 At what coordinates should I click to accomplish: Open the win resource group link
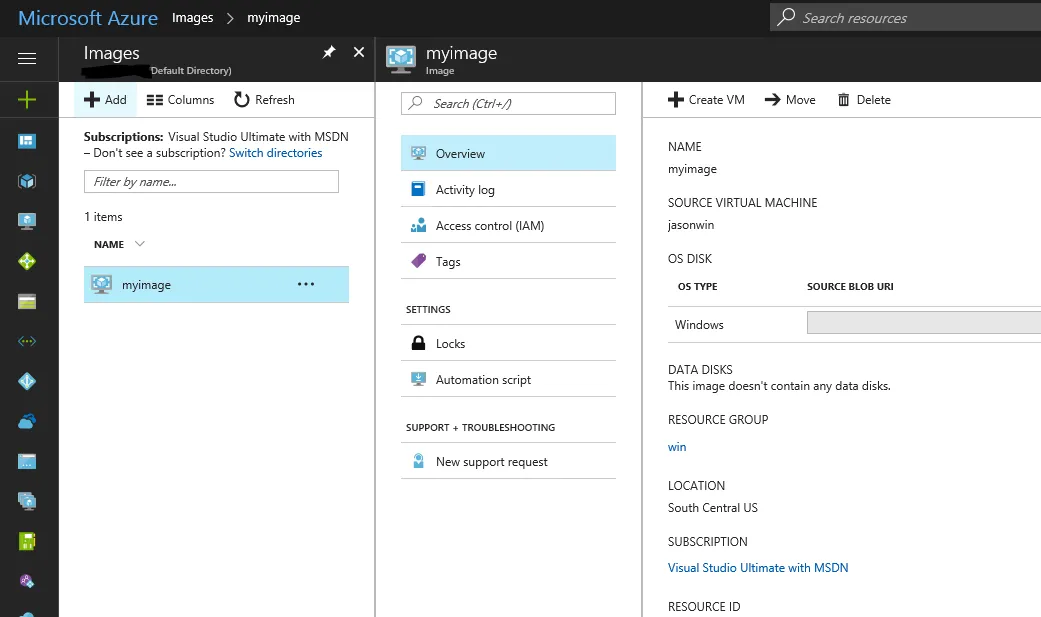tap(677, 447)
